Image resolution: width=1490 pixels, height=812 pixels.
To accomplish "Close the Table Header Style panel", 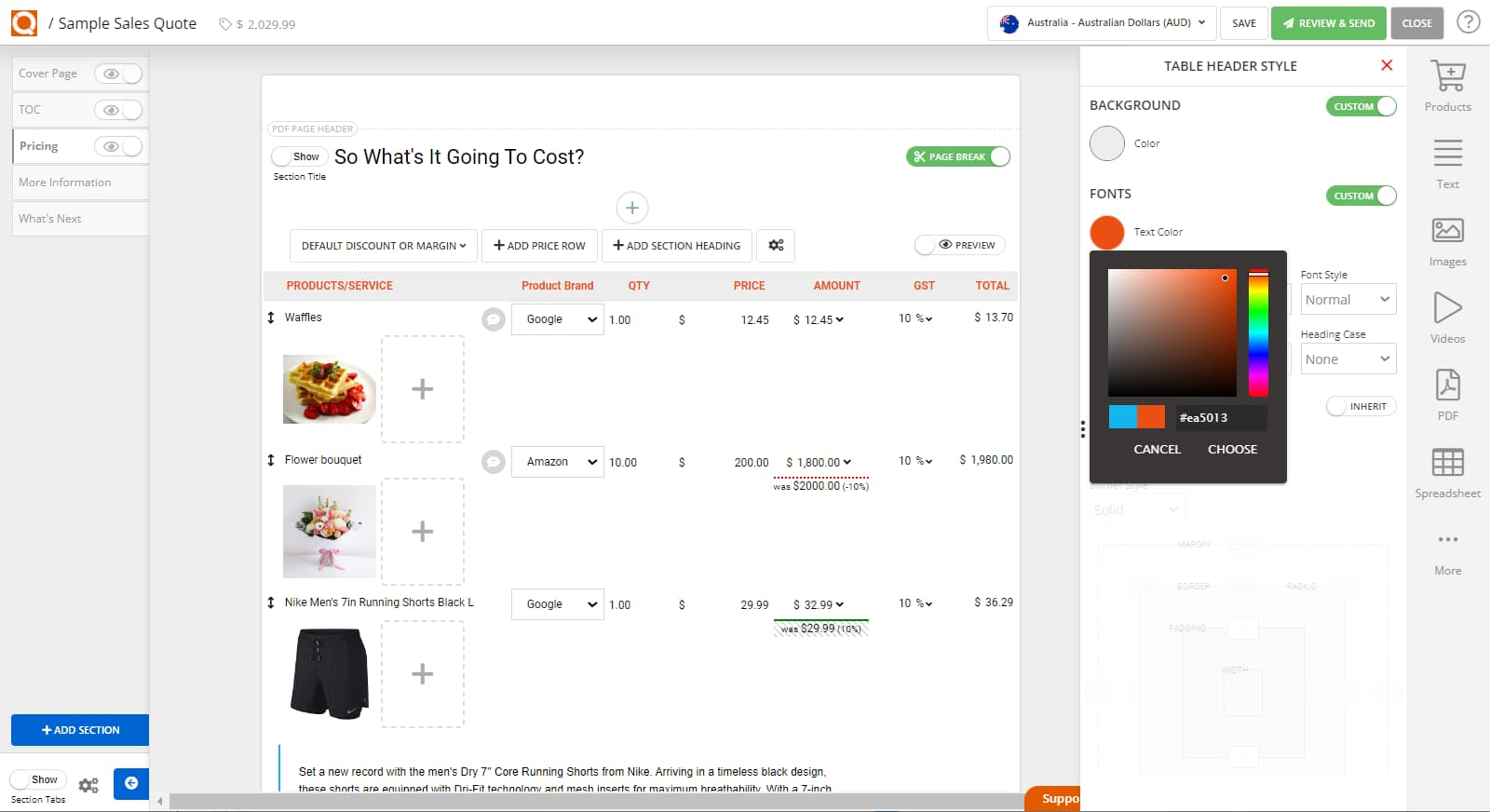I will [x=1387, y=65].
